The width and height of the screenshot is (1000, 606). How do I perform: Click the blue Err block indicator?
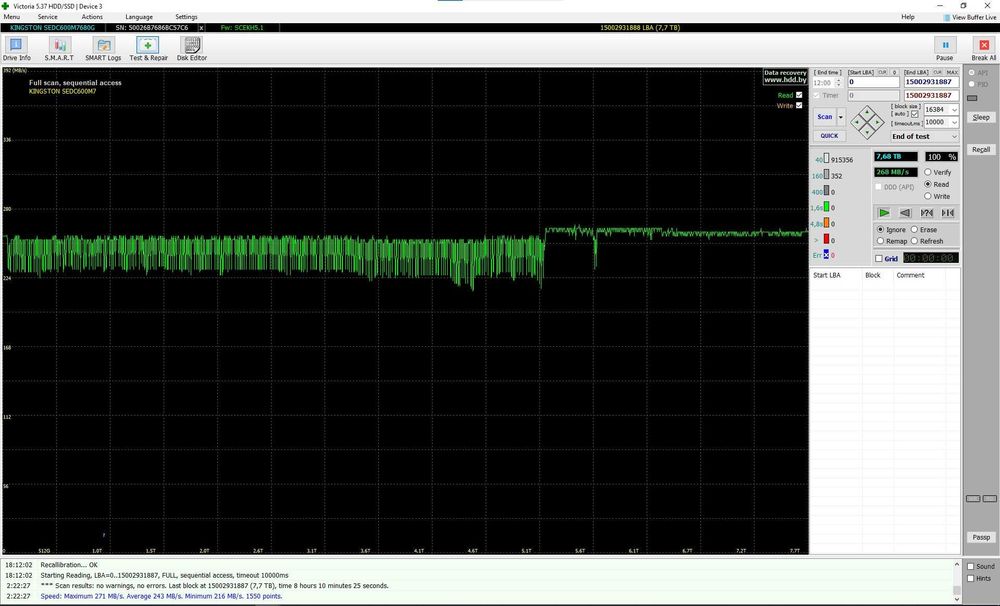tap(827, 255)
